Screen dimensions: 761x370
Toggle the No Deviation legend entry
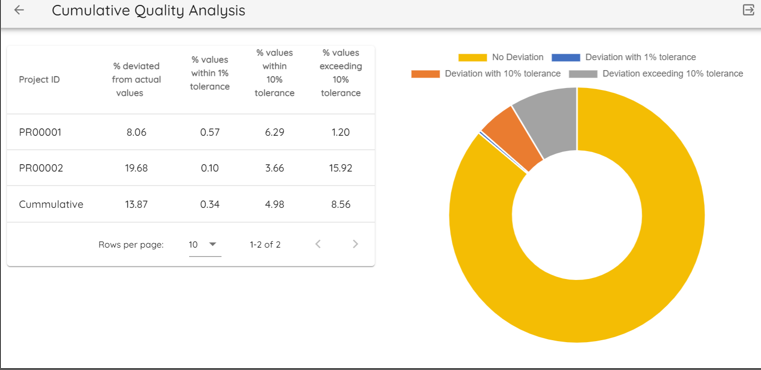tap(501, 57)
